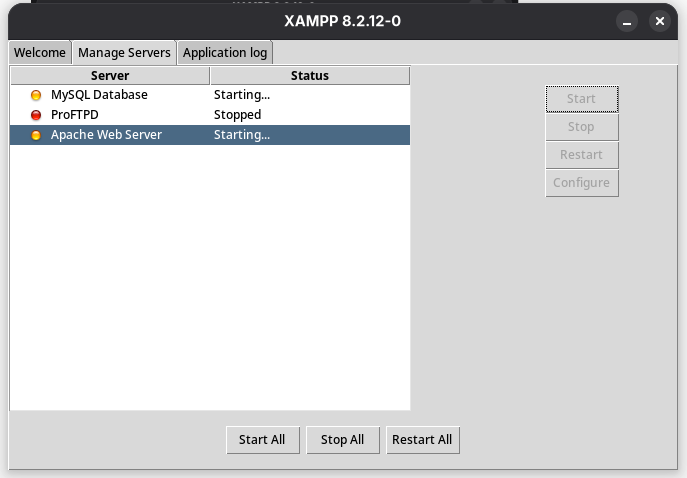Close the XAMPP window

coord(660,21)
